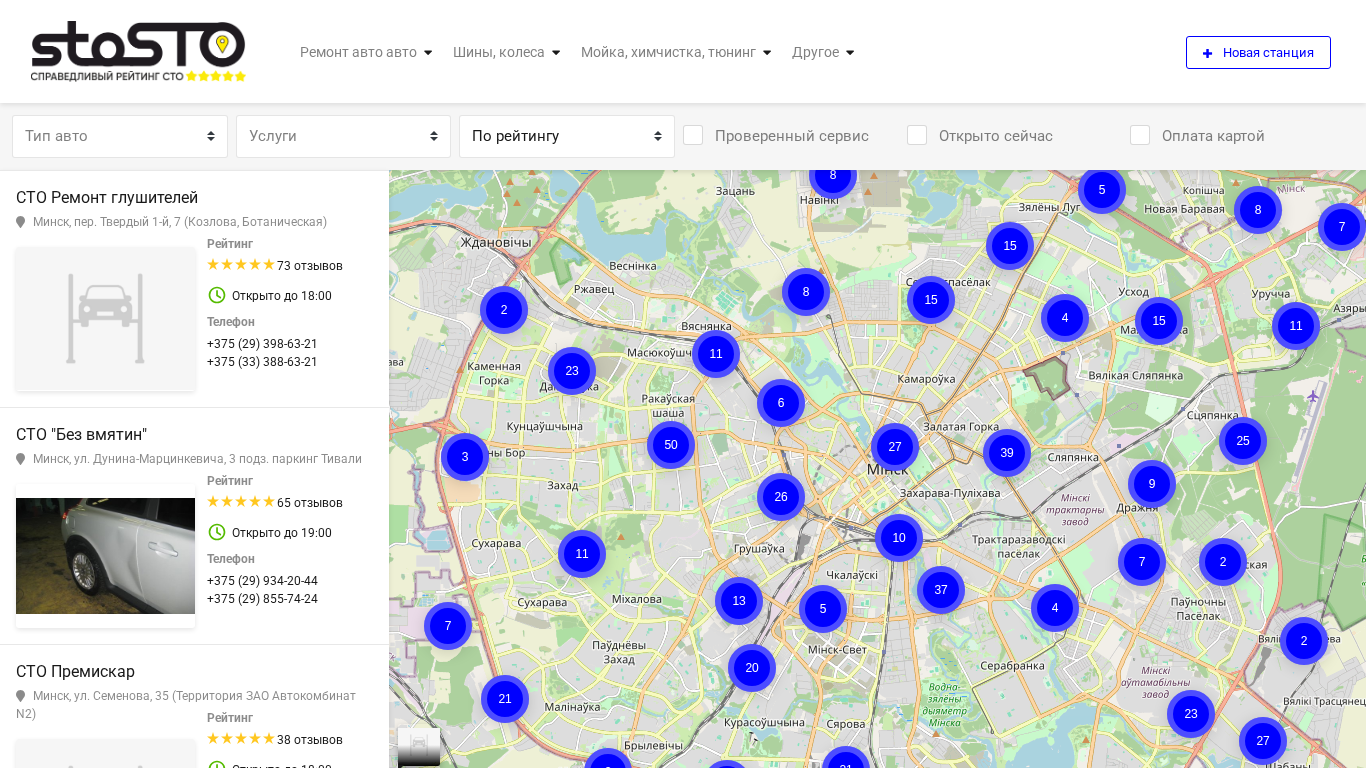Open the map cluster marker labeled 26
This screenshot has height=768, width=1366.
tap(781, 497)
